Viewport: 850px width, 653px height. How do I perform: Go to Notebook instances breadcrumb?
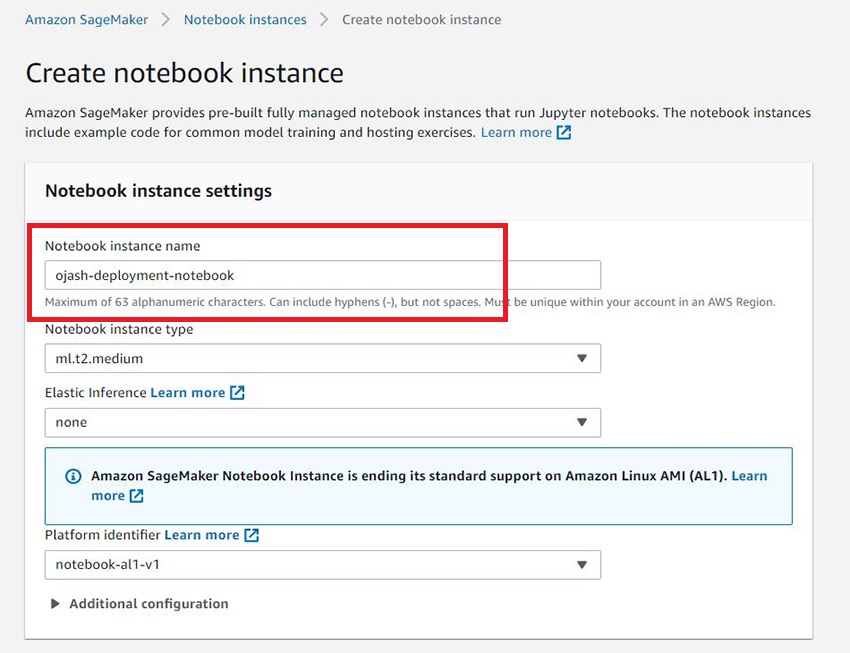[245, 20]
